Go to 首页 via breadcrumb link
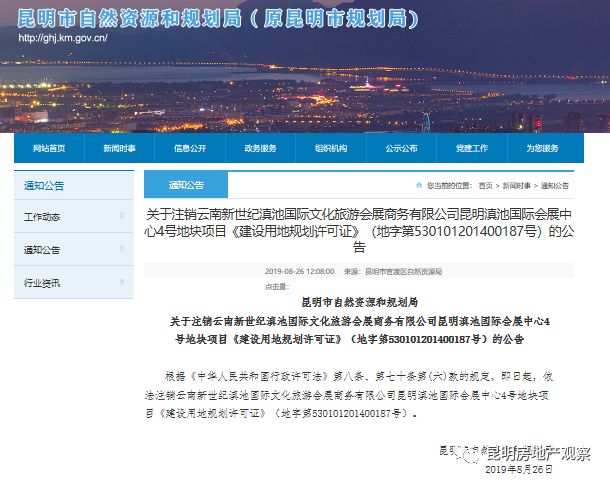This screenshot has height=481, width=610. (x=486, y=186)
